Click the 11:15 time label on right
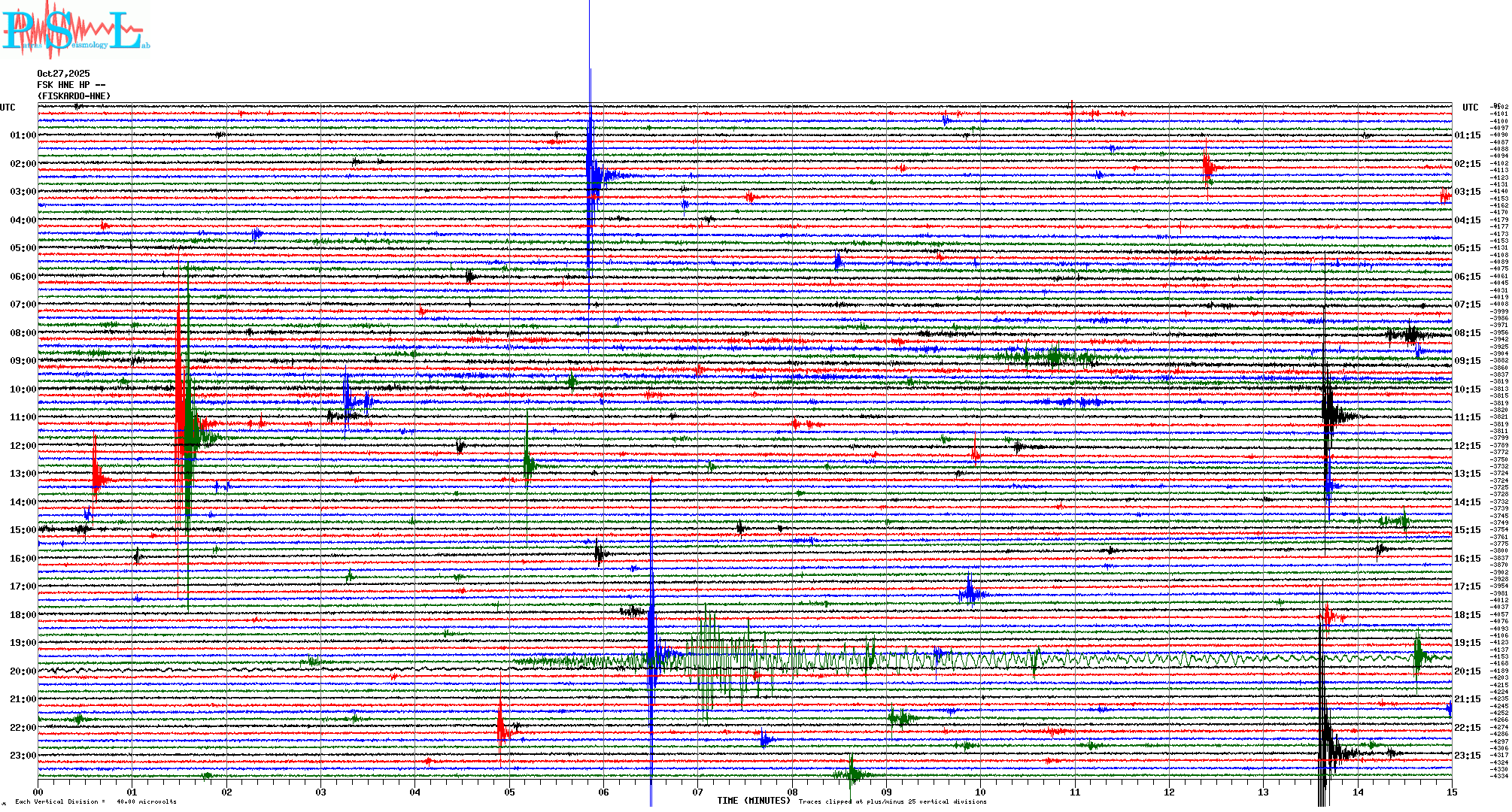Image resolution: width=1512 pixels, height=812 pixels. 1467,417
